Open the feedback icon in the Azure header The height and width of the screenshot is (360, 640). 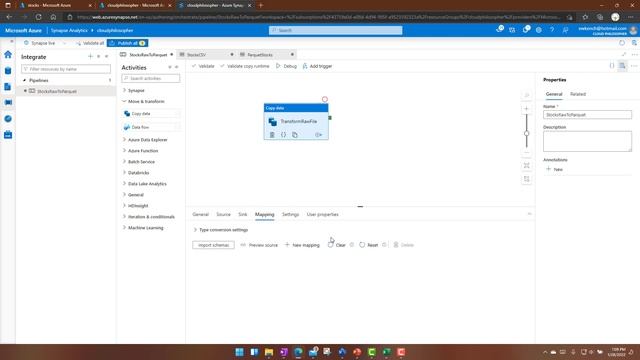coord(565,30)
